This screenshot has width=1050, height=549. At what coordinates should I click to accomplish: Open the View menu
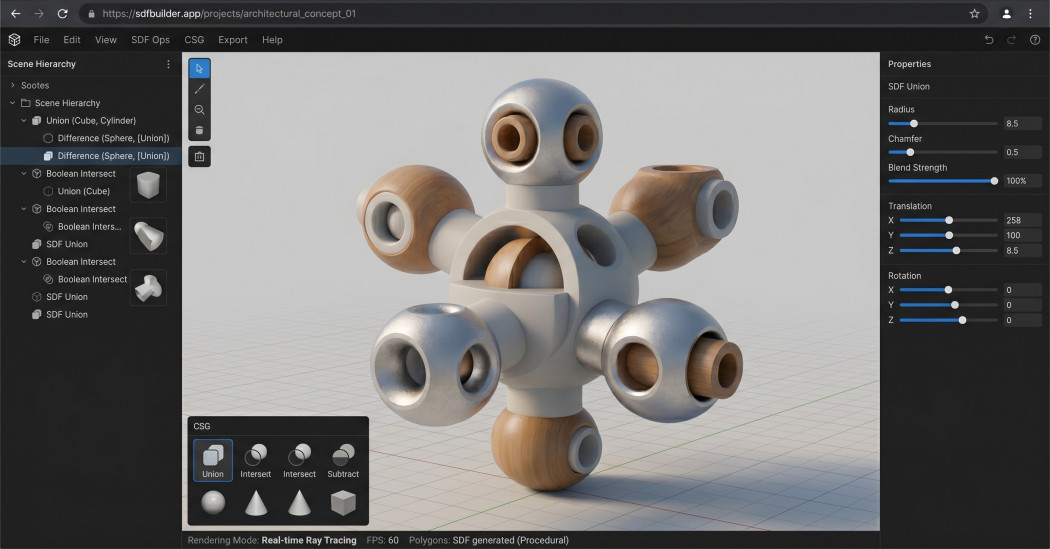pos(106,40)
